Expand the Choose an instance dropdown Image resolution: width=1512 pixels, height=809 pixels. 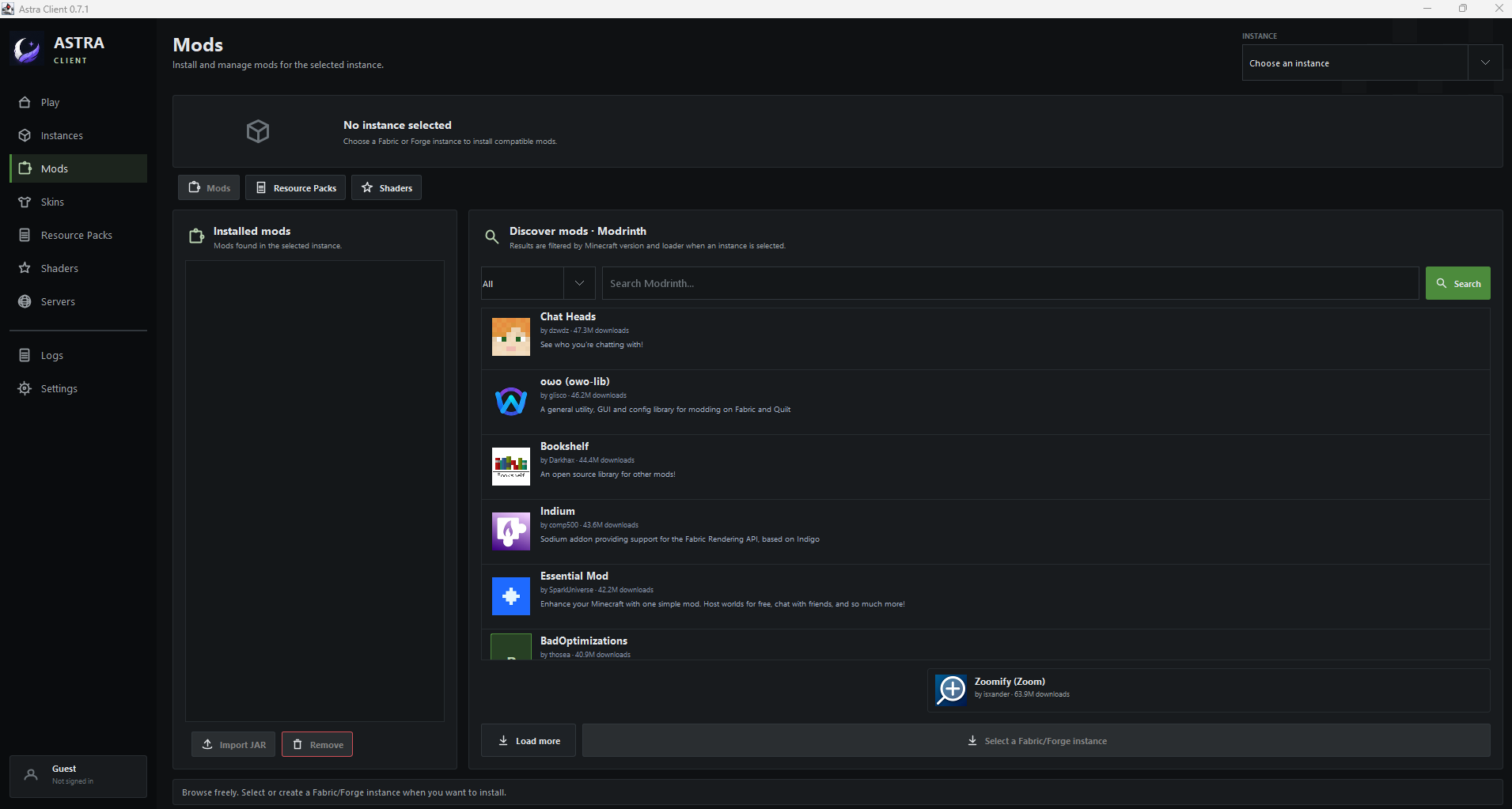pos(1372,62)
